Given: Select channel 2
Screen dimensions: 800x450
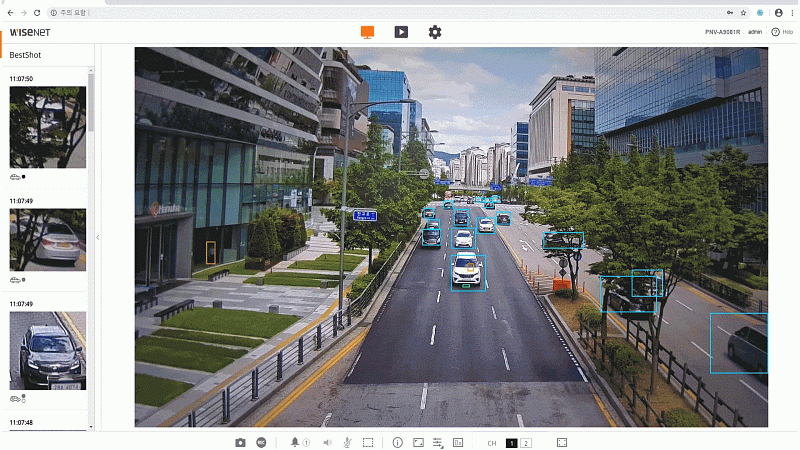Looking at the screenshot, I should click(526, 443).
